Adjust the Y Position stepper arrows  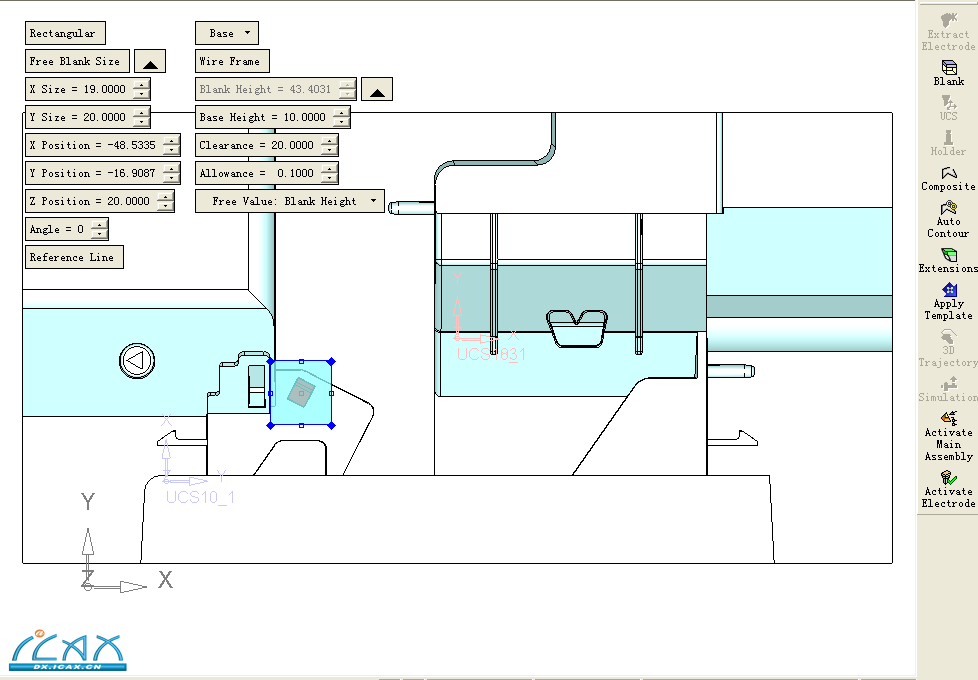pyautogui.click(x=171, y=173)
